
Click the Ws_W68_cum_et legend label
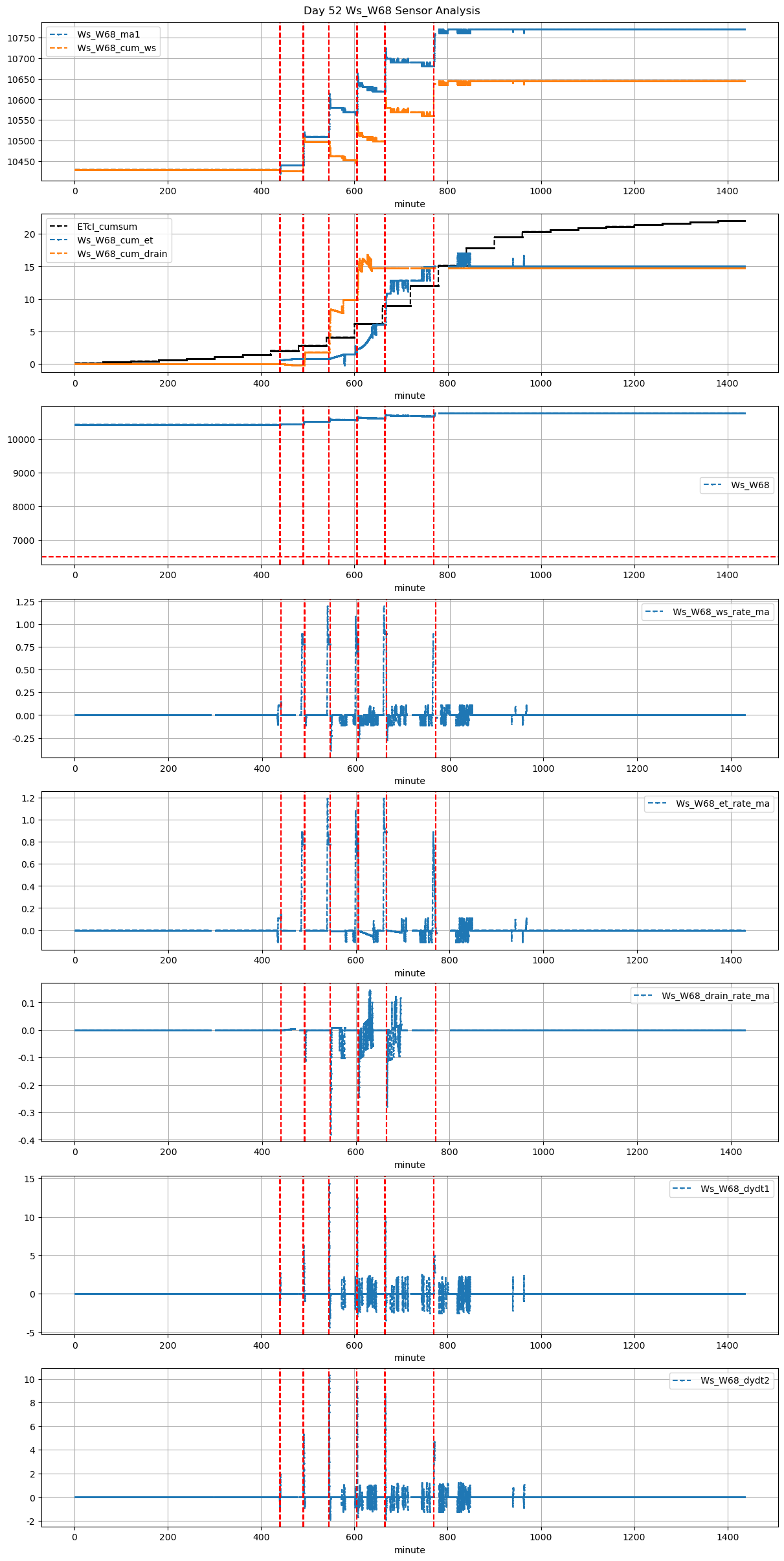115,240
